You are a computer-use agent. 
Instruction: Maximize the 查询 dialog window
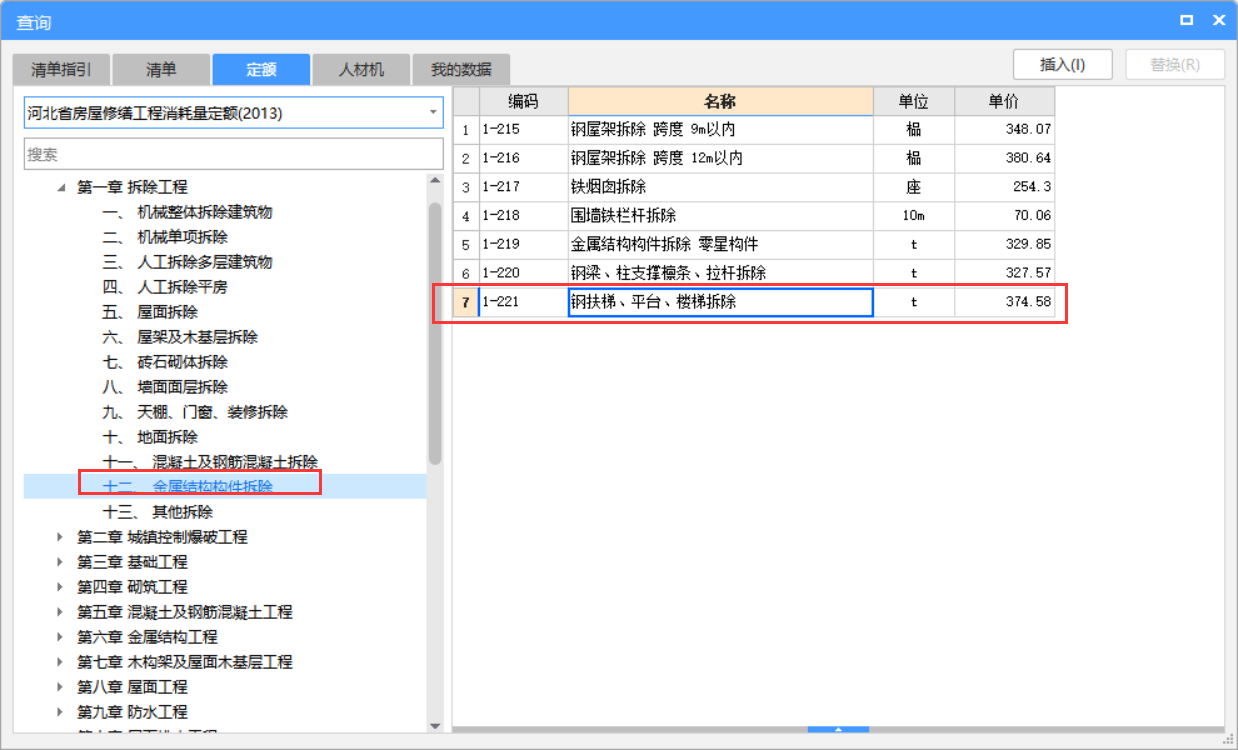click(1187, 20)
